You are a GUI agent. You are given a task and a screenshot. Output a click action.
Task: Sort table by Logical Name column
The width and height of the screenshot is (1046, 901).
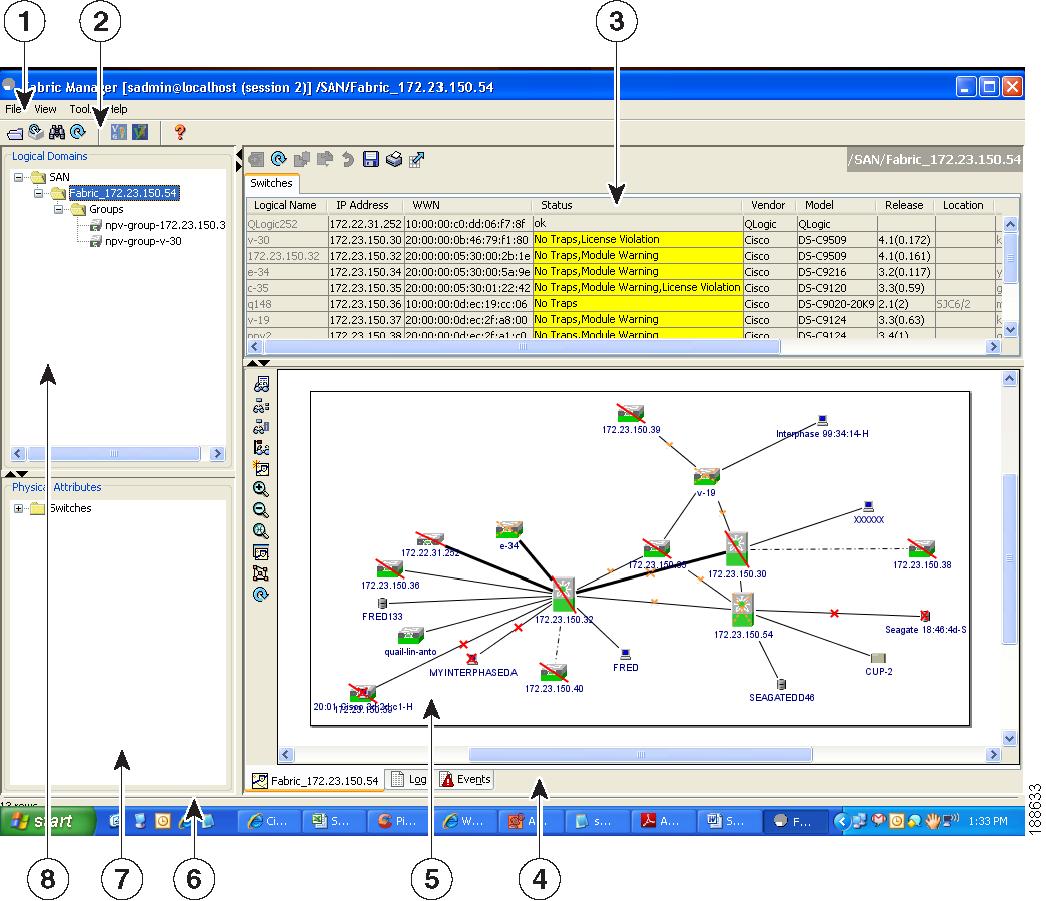click(x=286, y=205)
